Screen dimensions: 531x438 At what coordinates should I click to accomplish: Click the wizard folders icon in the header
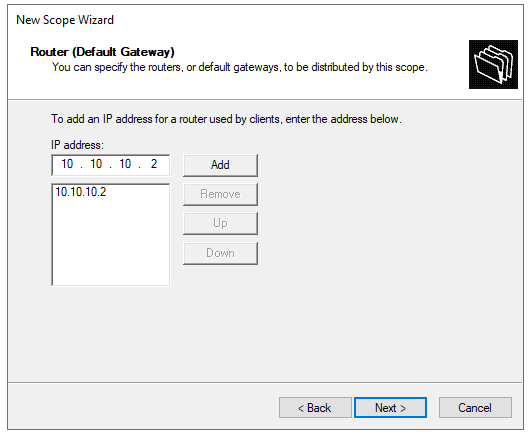493,64
